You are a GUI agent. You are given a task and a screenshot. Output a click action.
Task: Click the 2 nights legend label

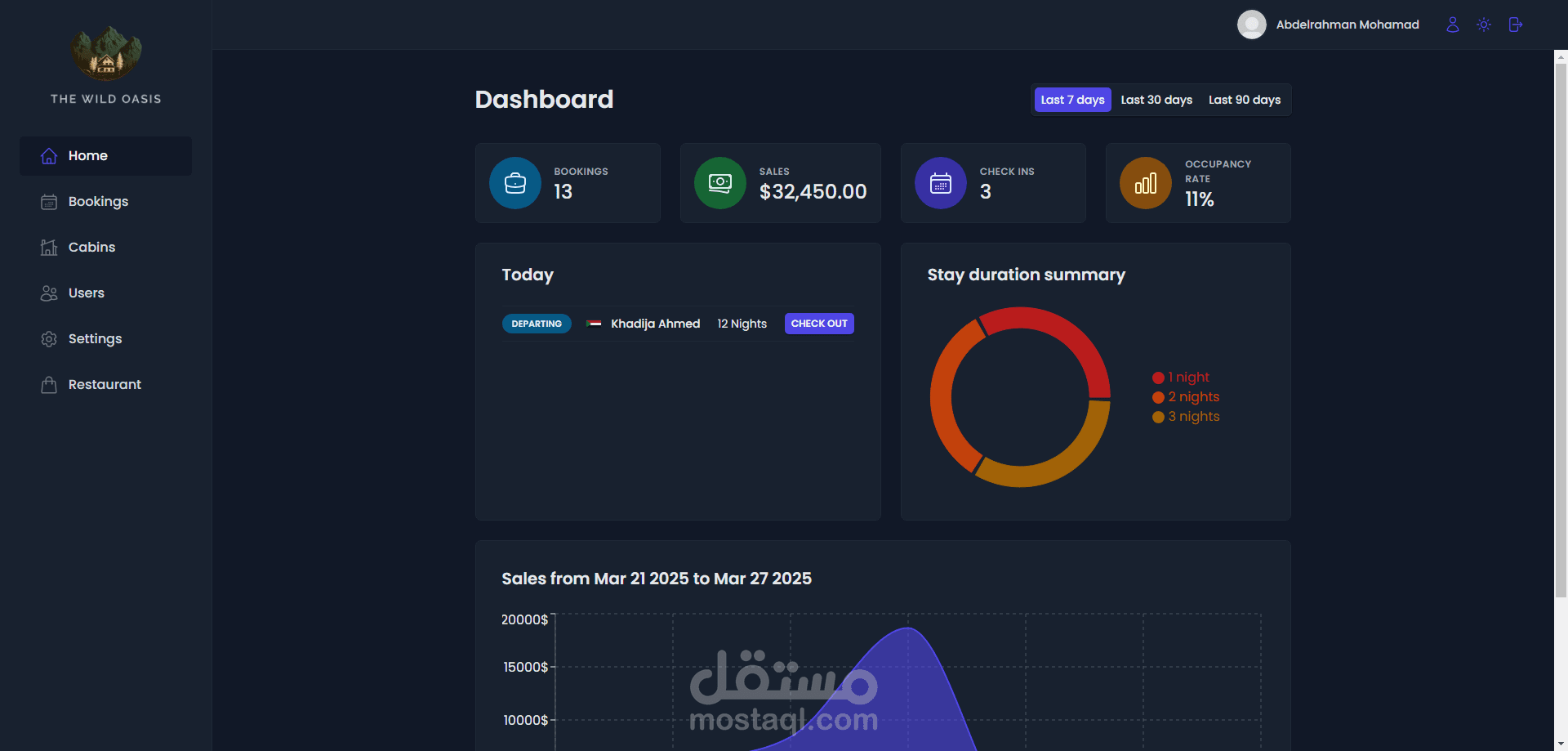[x=1193, y=397]
